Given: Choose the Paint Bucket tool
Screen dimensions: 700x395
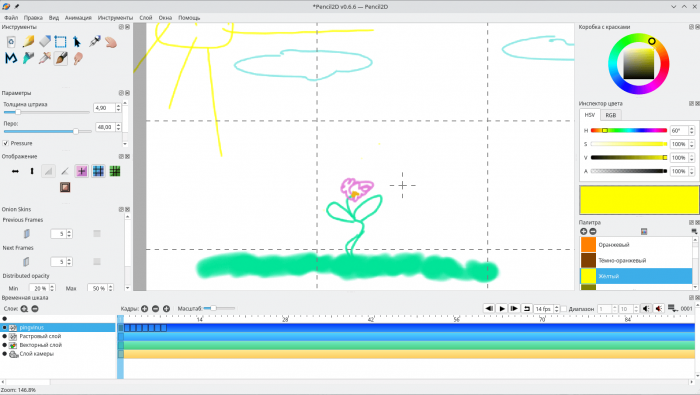Looking at the screenshot, I should pos(28,58).
